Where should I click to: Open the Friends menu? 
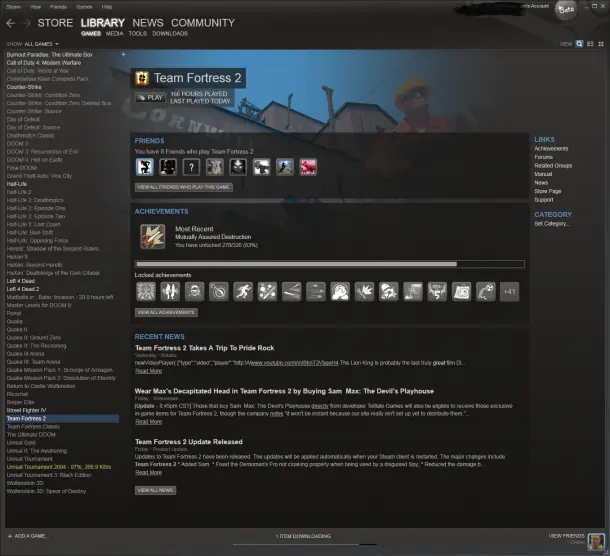click(x=58, y=7)
